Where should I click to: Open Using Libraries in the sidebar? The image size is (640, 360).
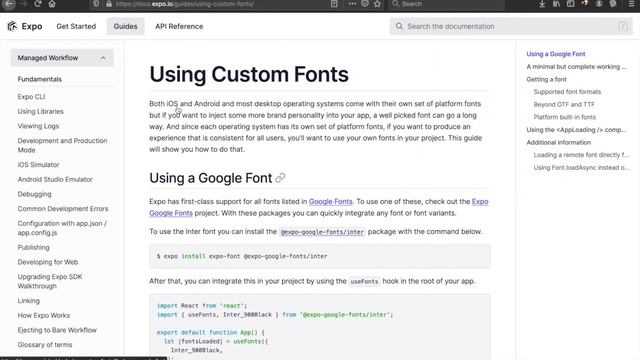40,111
